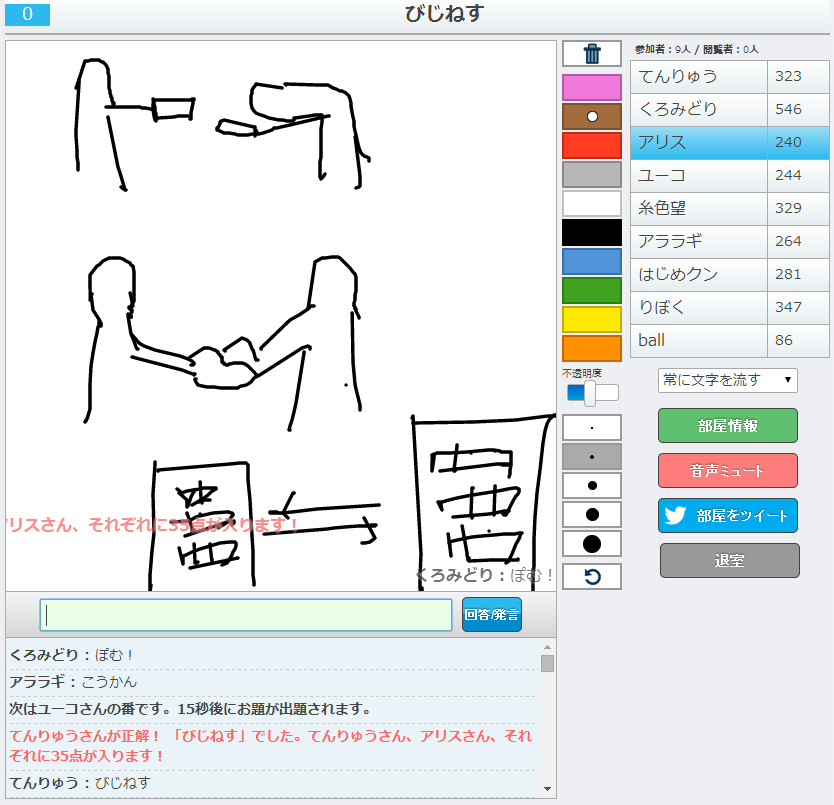Select highlighted player アリス
Image resolution: width=834 pixels, height=805 pixels.
click(730, 143)
